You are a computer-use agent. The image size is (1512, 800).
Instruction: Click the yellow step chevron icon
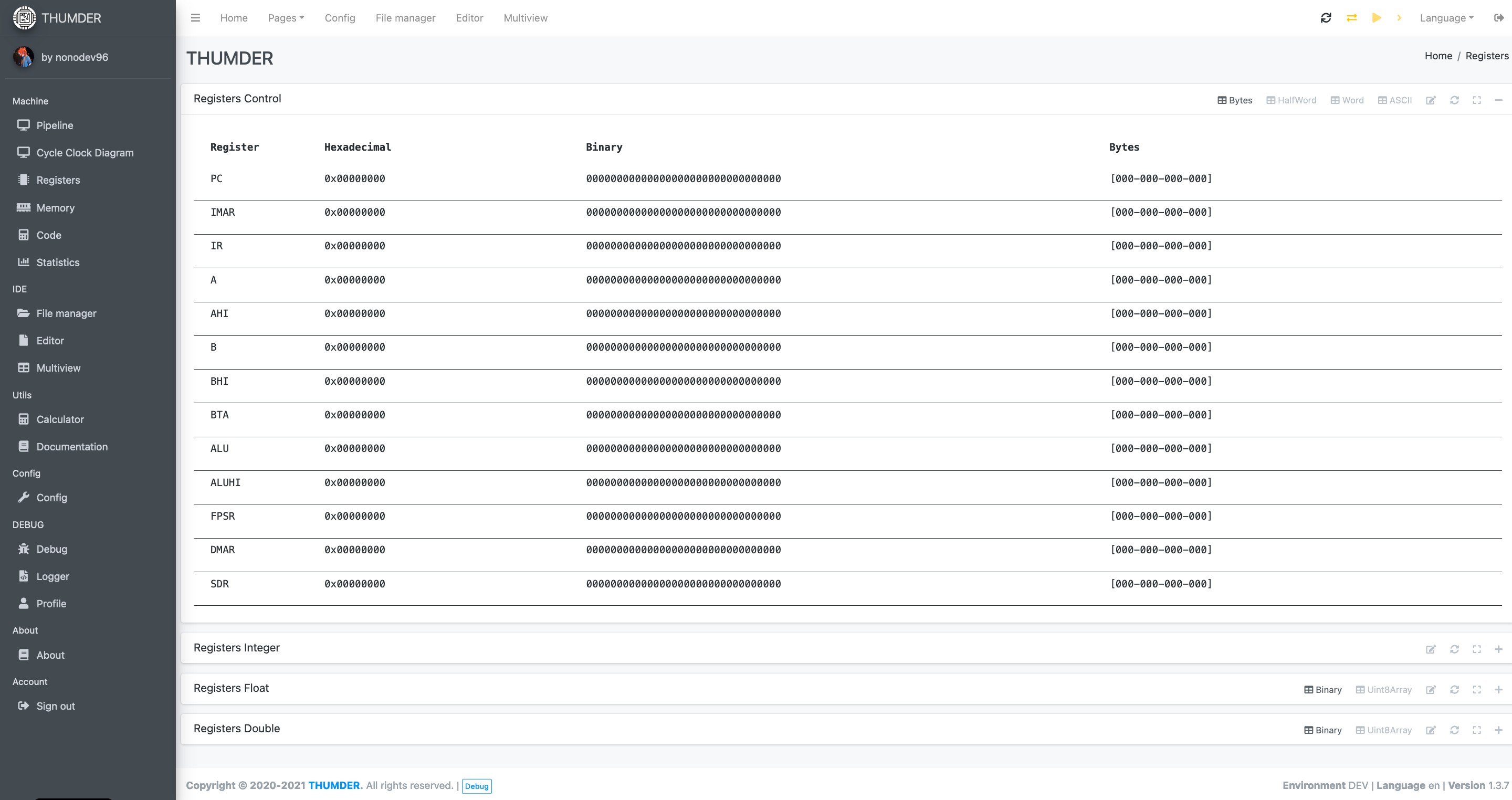click(x=1399, y=18)
